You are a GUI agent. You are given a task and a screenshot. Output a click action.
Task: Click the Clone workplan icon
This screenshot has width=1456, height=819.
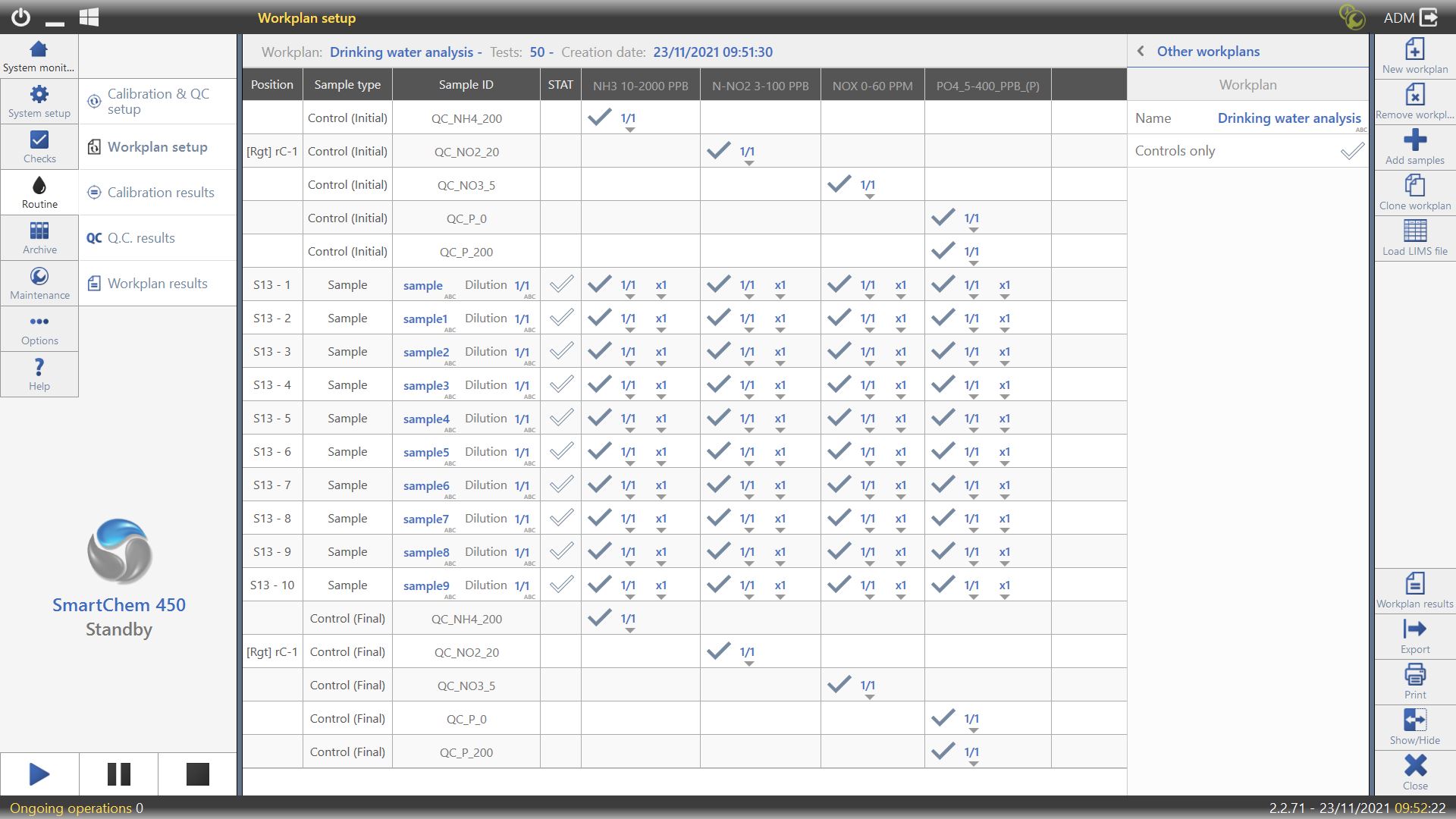1414,186
